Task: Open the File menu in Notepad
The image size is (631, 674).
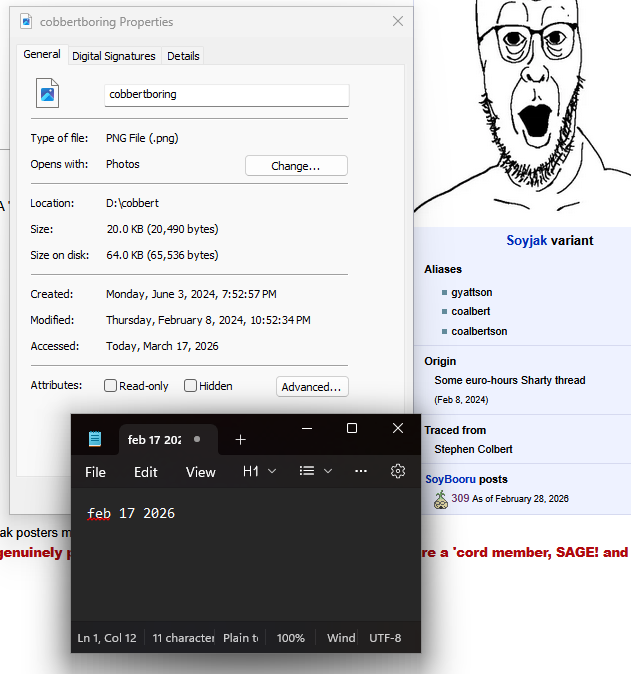Action: point(95,472)
